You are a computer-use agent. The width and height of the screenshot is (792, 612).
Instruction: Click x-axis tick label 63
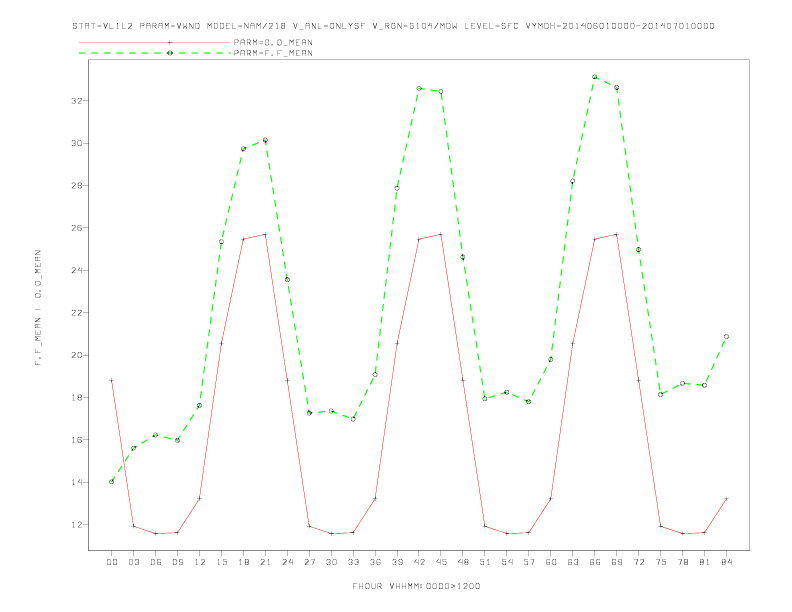tap(573, 562)
